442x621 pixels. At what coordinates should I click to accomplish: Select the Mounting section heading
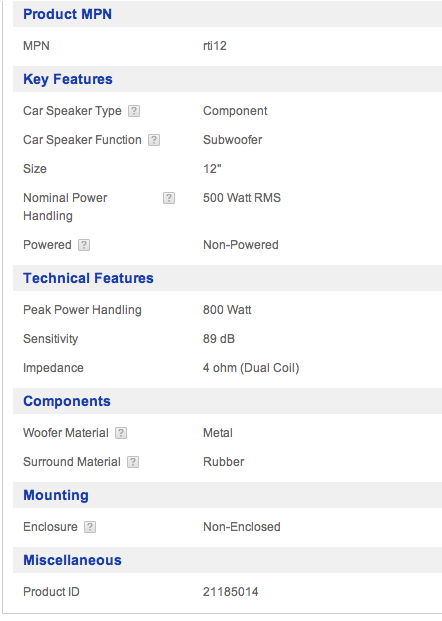pyautogui.click(x=56, y=495)
